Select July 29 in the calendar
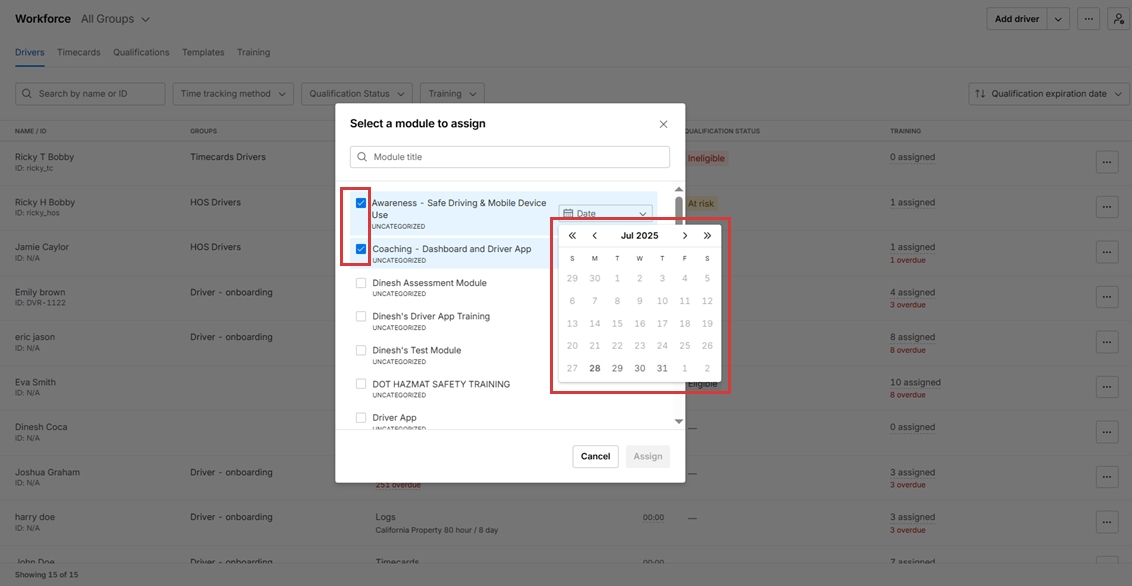 (617, 368)
